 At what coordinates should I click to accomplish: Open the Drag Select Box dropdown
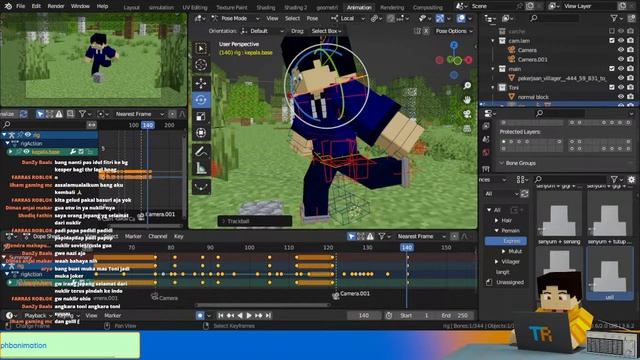coord(326,31)
